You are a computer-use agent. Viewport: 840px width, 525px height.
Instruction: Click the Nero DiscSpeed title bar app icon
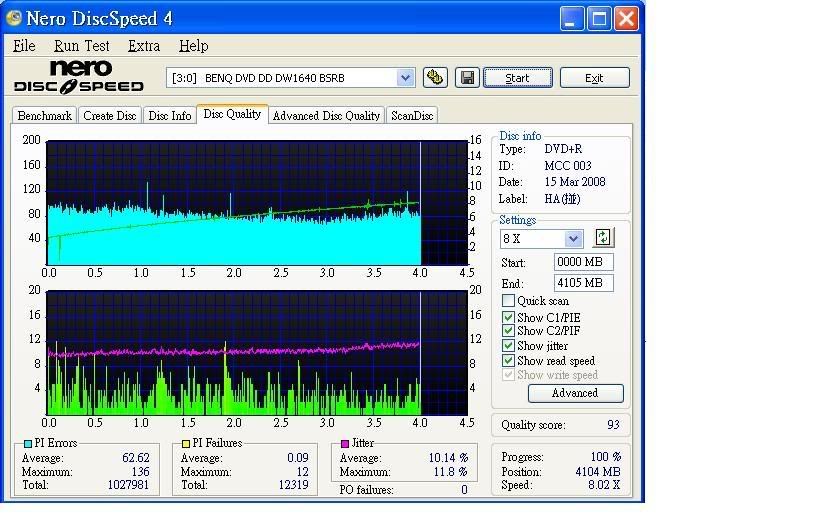tap(13, 18)
